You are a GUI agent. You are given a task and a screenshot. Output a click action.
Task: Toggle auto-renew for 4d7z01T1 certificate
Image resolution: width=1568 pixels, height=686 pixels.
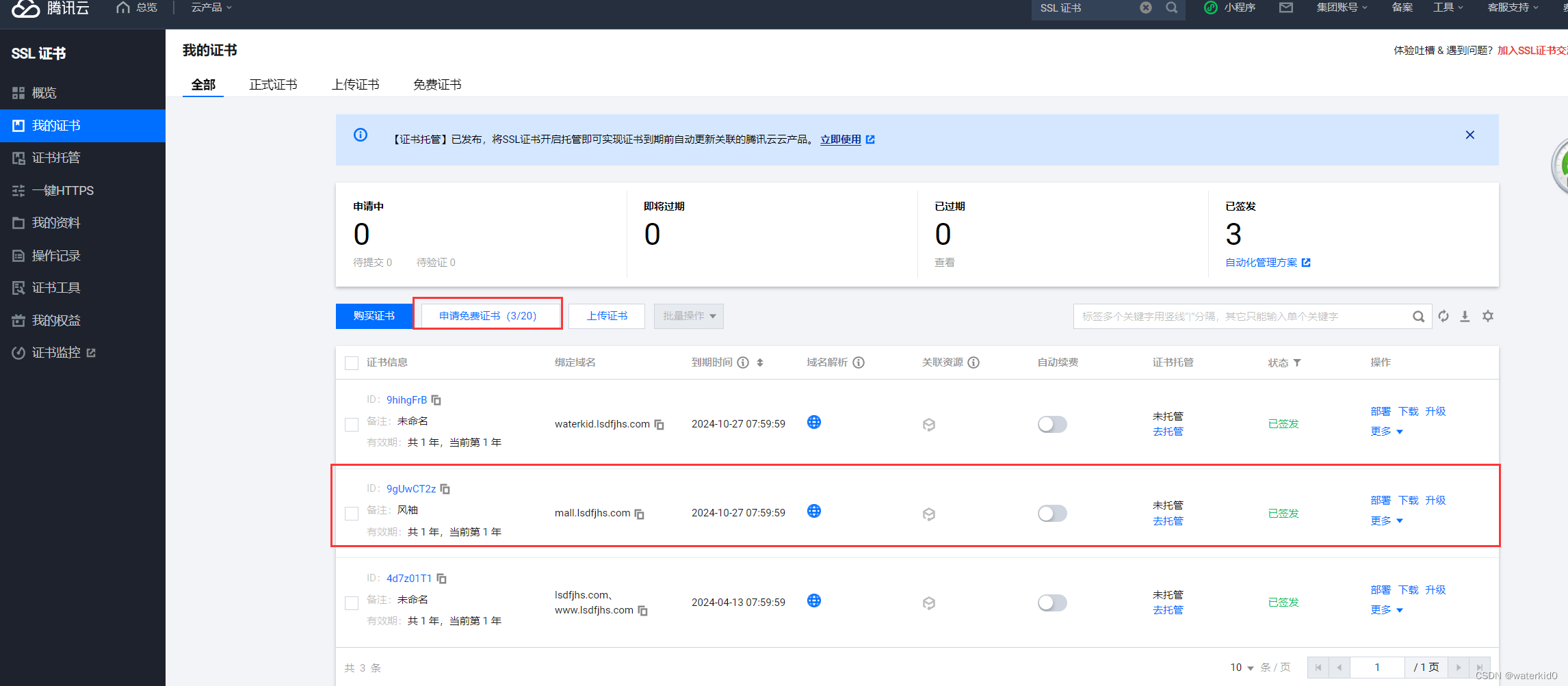click(x=1052, y=603)
